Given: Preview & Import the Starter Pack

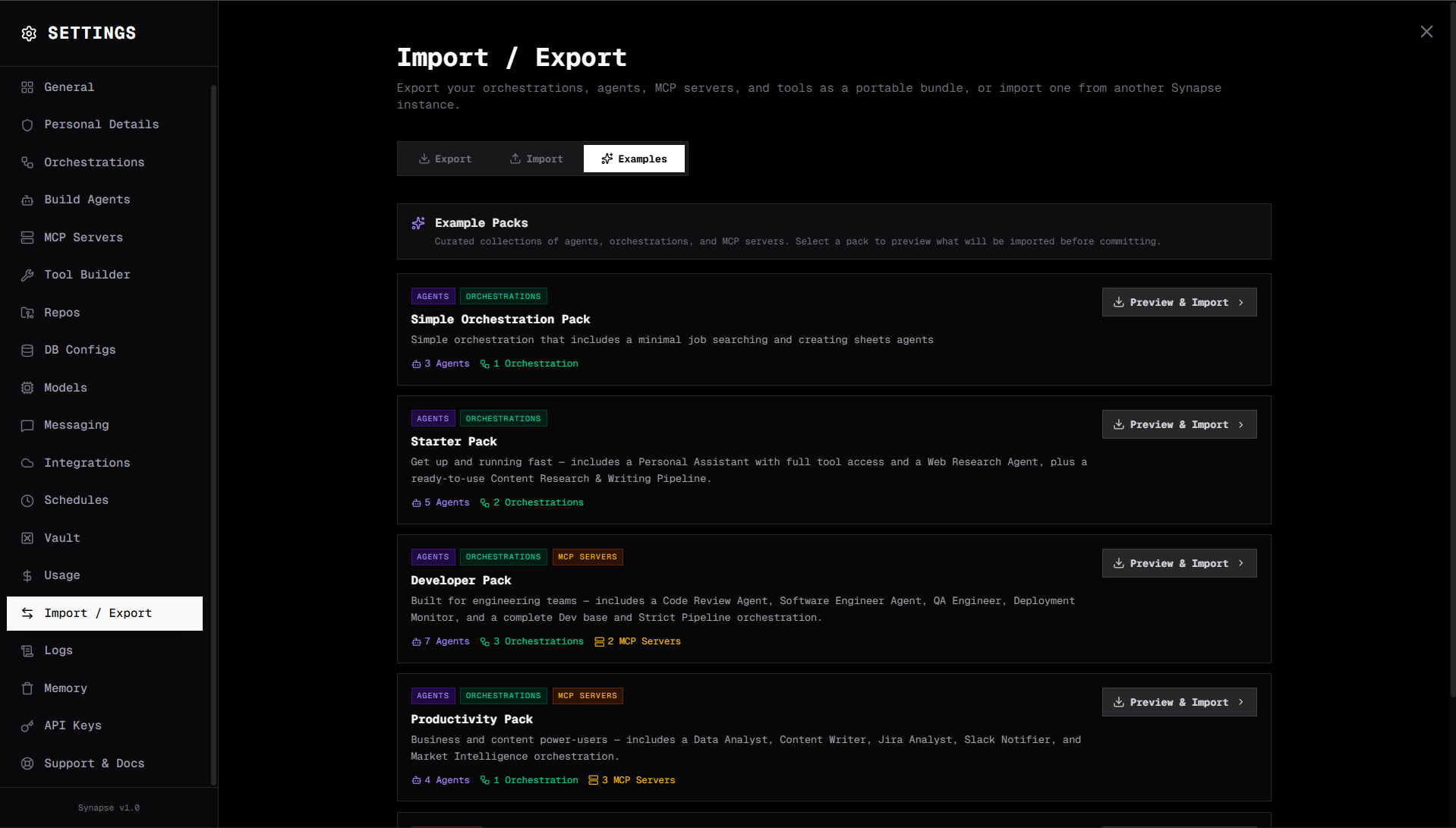Looking at the screenshot, I should pos(1179,424).
